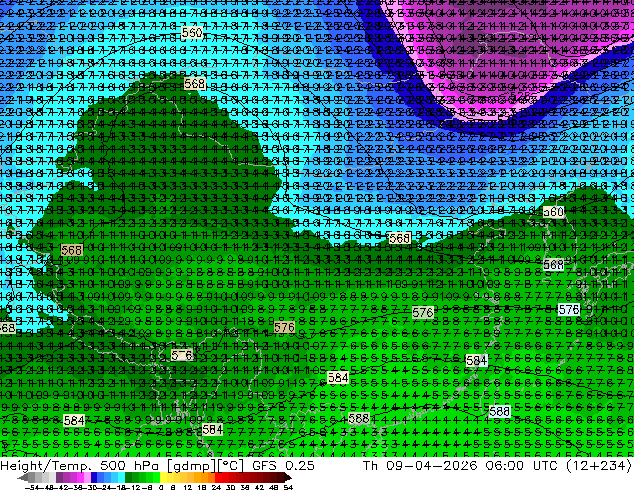Click the bright yellow swatch in the legend
Viewport: 634px width, 490px height.
[x=163, y=478]
